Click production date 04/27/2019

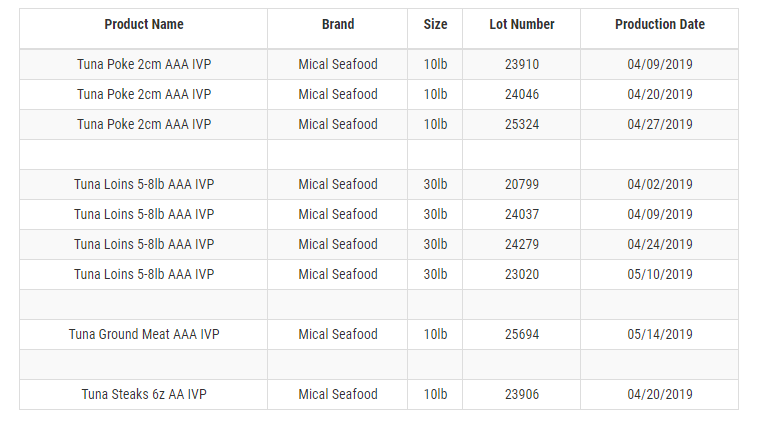pos(660,124)
